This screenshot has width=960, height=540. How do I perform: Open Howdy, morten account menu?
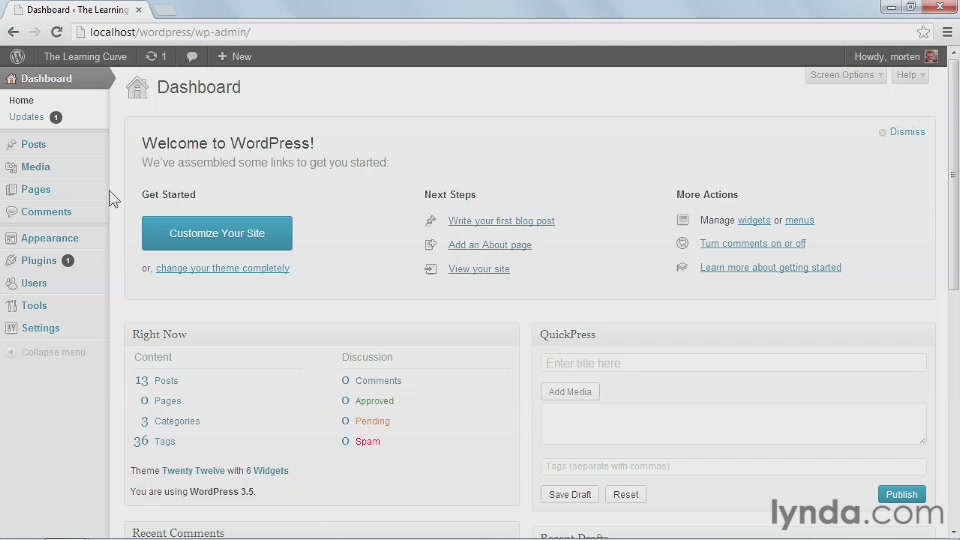[896, 56]
